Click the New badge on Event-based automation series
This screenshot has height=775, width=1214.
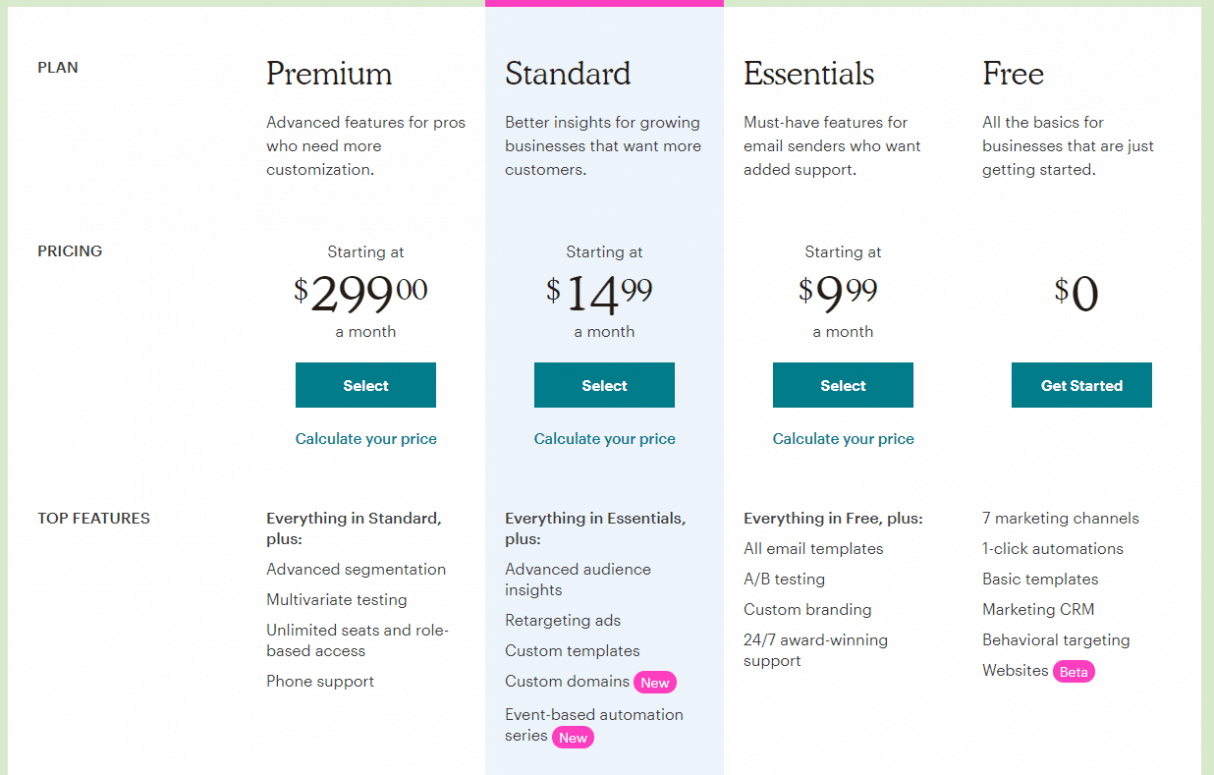[x=572, y=737]
